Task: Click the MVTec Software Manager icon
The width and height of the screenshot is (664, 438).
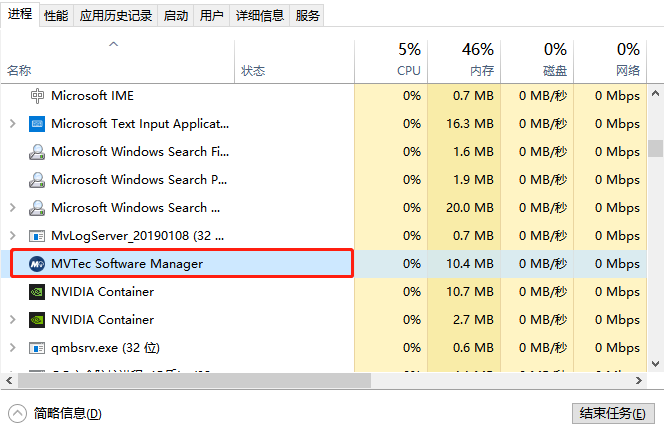Action: pos(37,264)
